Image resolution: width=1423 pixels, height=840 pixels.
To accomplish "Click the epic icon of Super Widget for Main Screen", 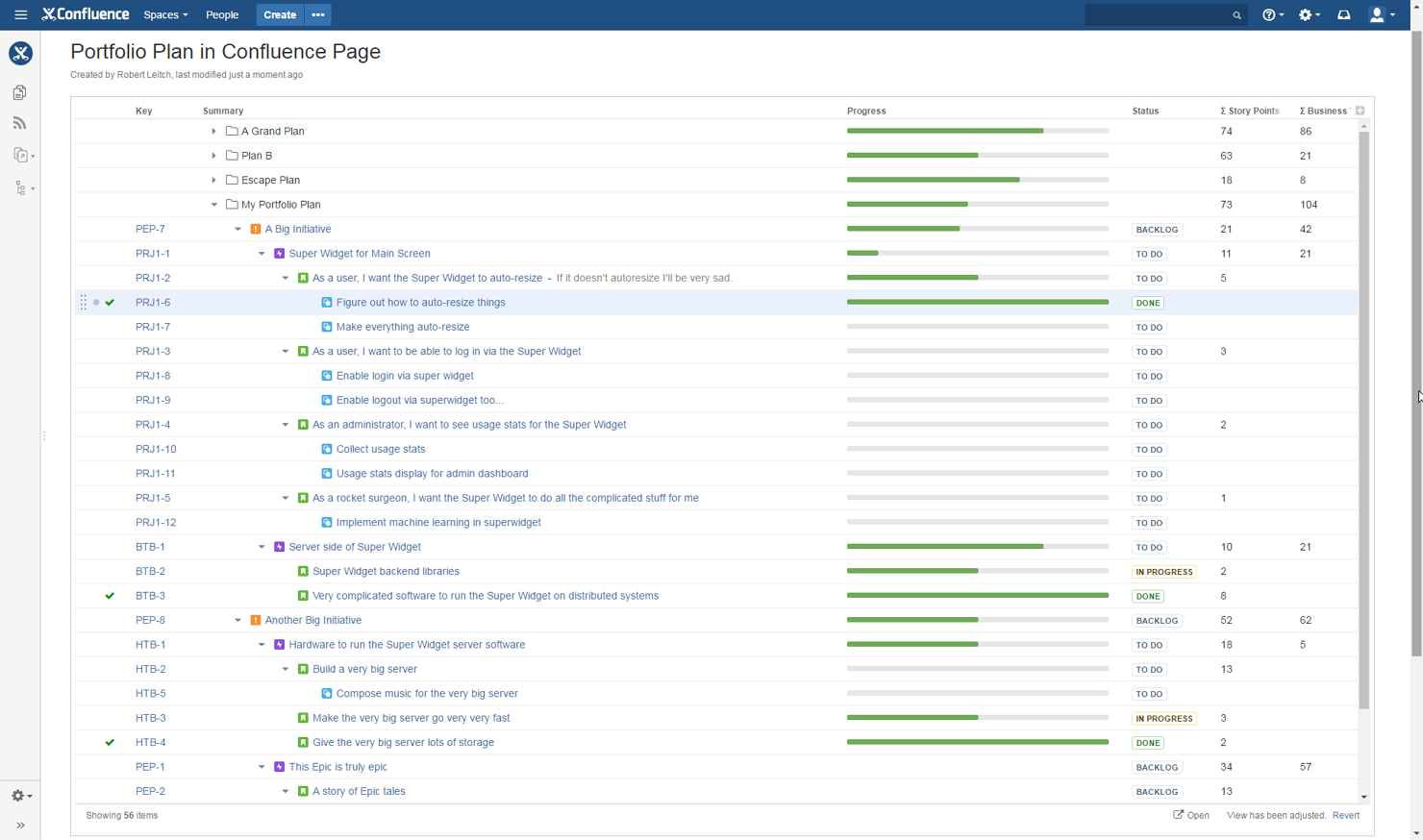I will pyautogui.click(x=280, y=254).
